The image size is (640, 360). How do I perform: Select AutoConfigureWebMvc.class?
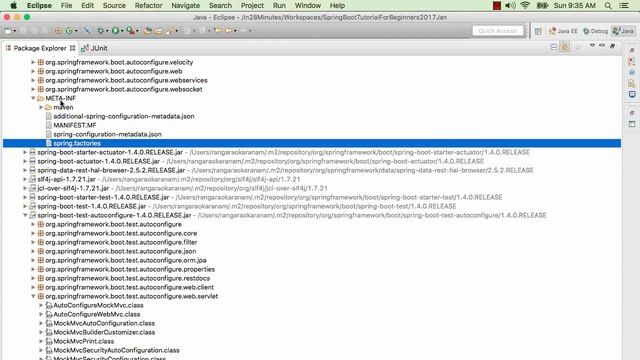pyautogui.click(x=97, y=314)
